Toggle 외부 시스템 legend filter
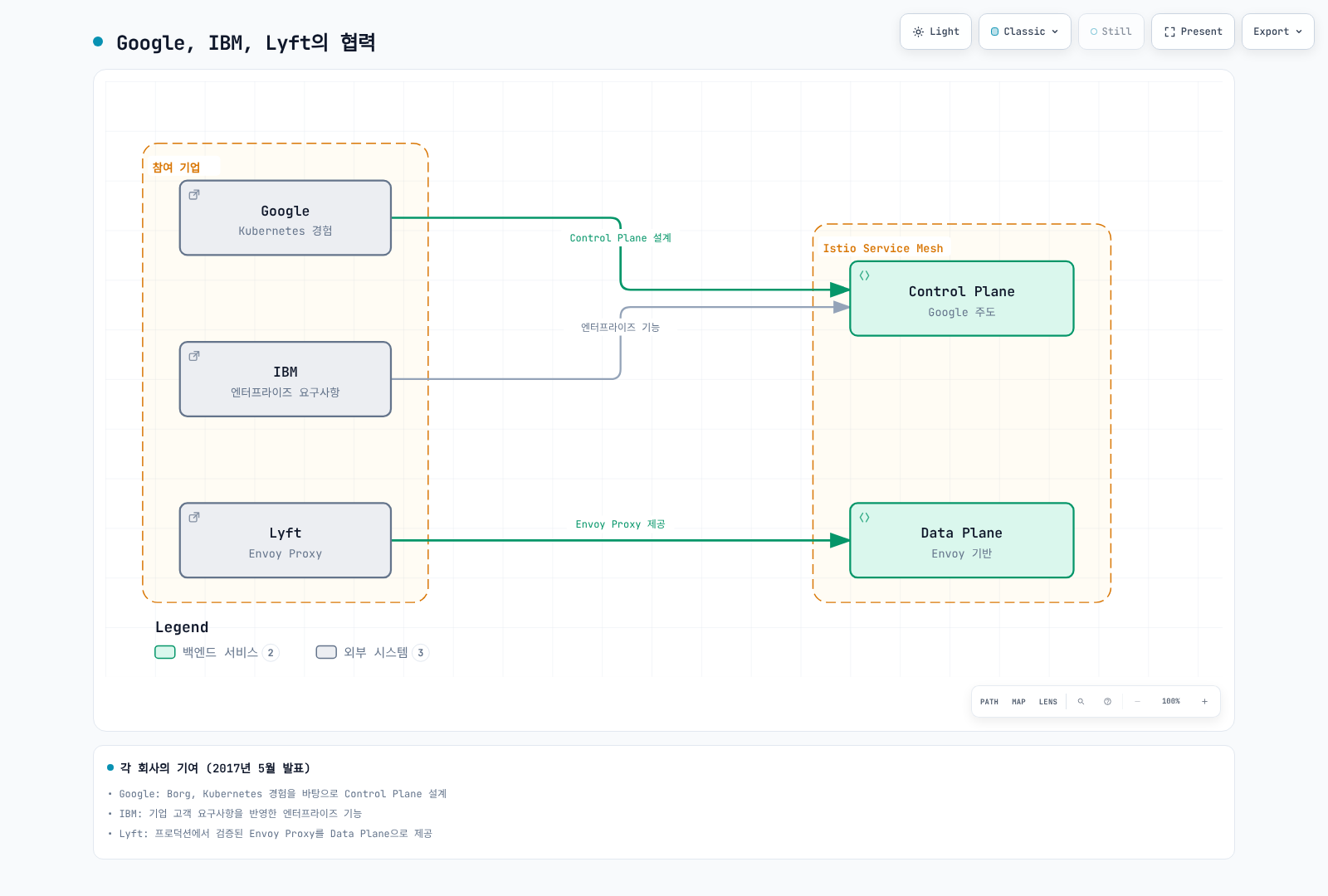Viewport: 1328px width, 896px height. (x=372, y=652)
